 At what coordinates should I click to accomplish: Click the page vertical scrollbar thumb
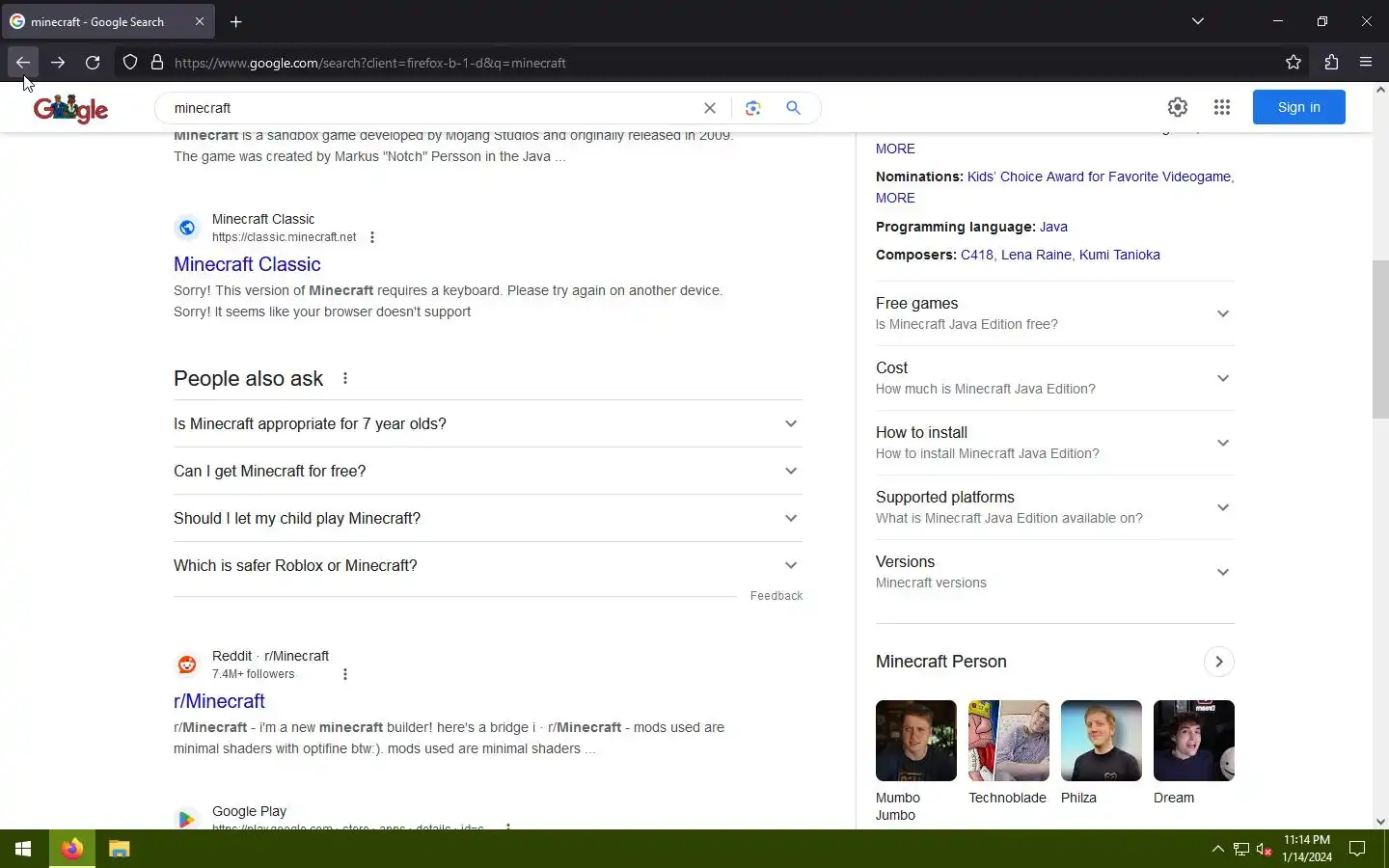tap(1380, 339)
